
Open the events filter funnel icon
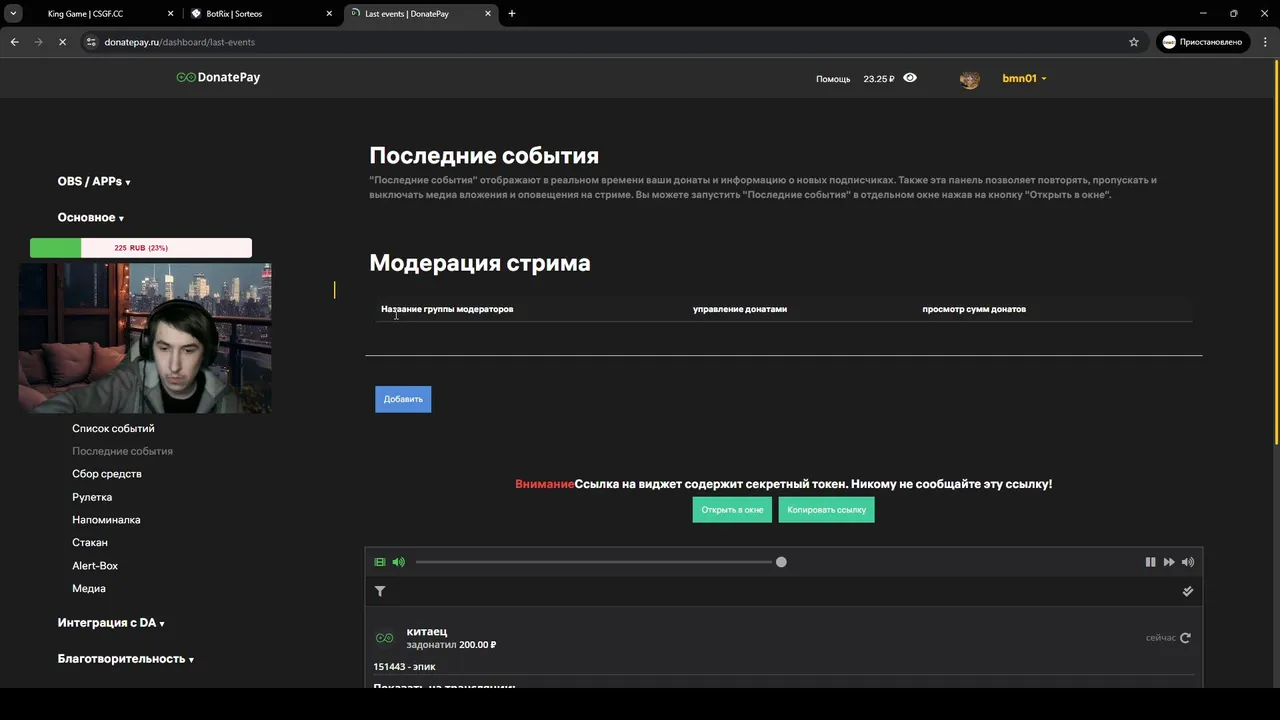pos(380,592)
